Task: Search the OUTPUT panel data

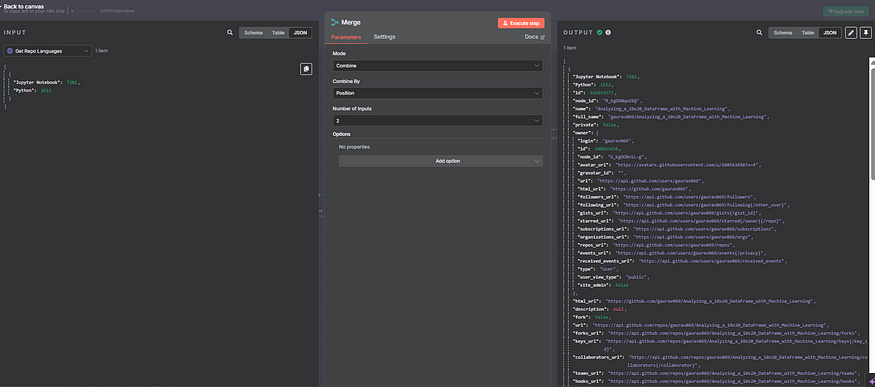Action: [x=759, y=33]
